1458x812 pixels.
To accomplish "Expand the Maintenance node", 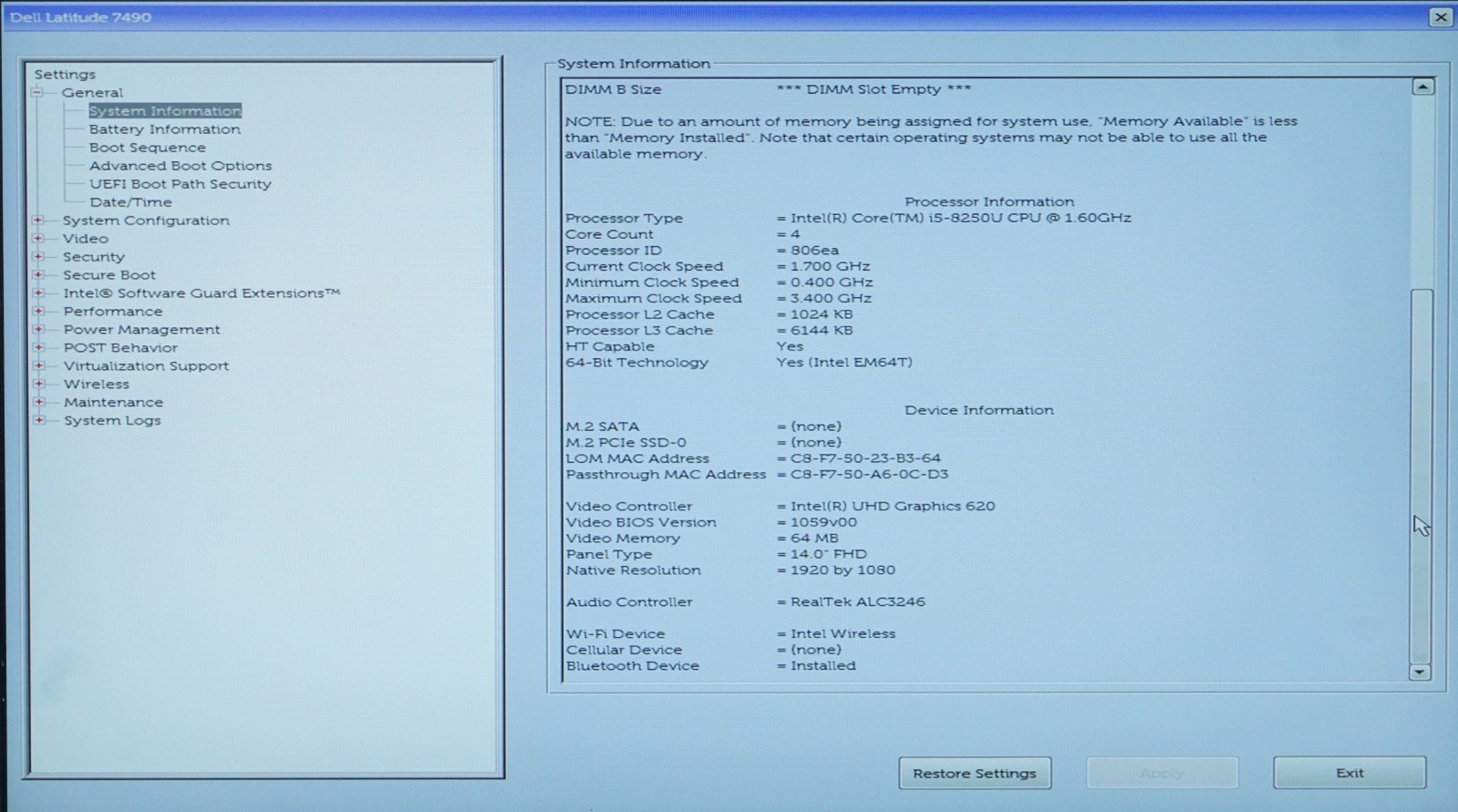I will (37, 402).
